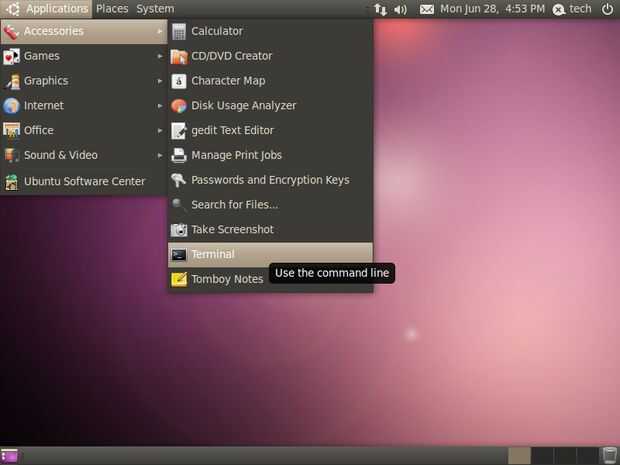
Task: Open the System menu
Action: point(155,9)
